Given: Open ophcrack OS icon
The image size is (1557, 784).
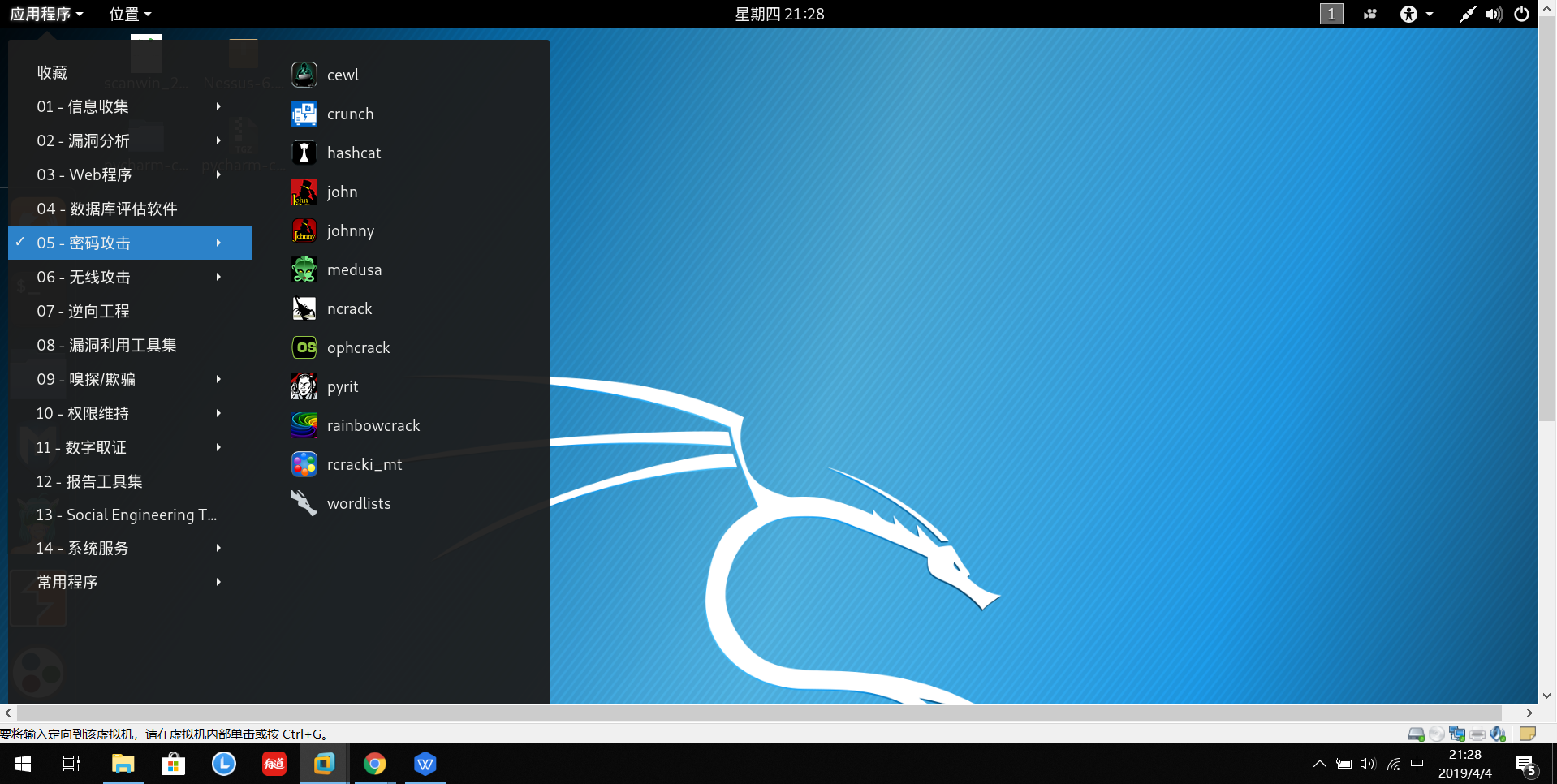Looking at the screenshot, I should pos(304,347).
